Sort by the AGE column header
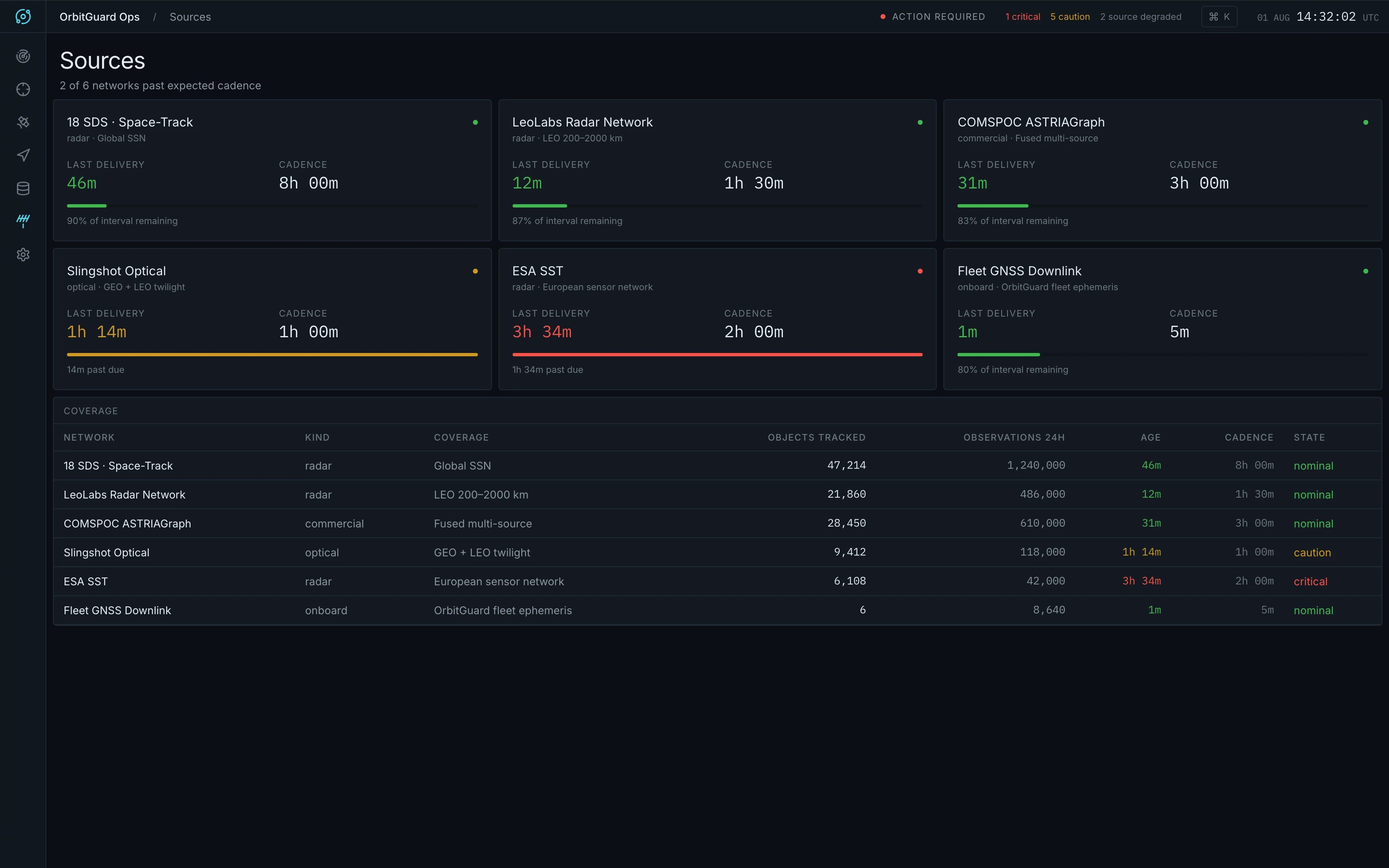Screen dimensions: 1389x868 click(1150, 437)
